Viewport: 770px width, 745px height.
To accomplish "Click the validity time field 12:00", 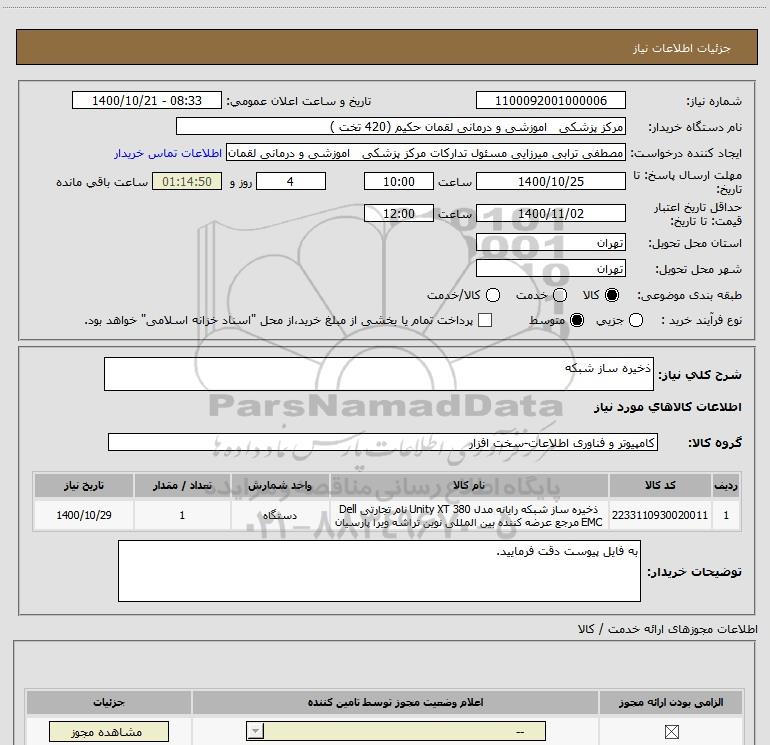I will pyautogui.click(x=399, y=213).
